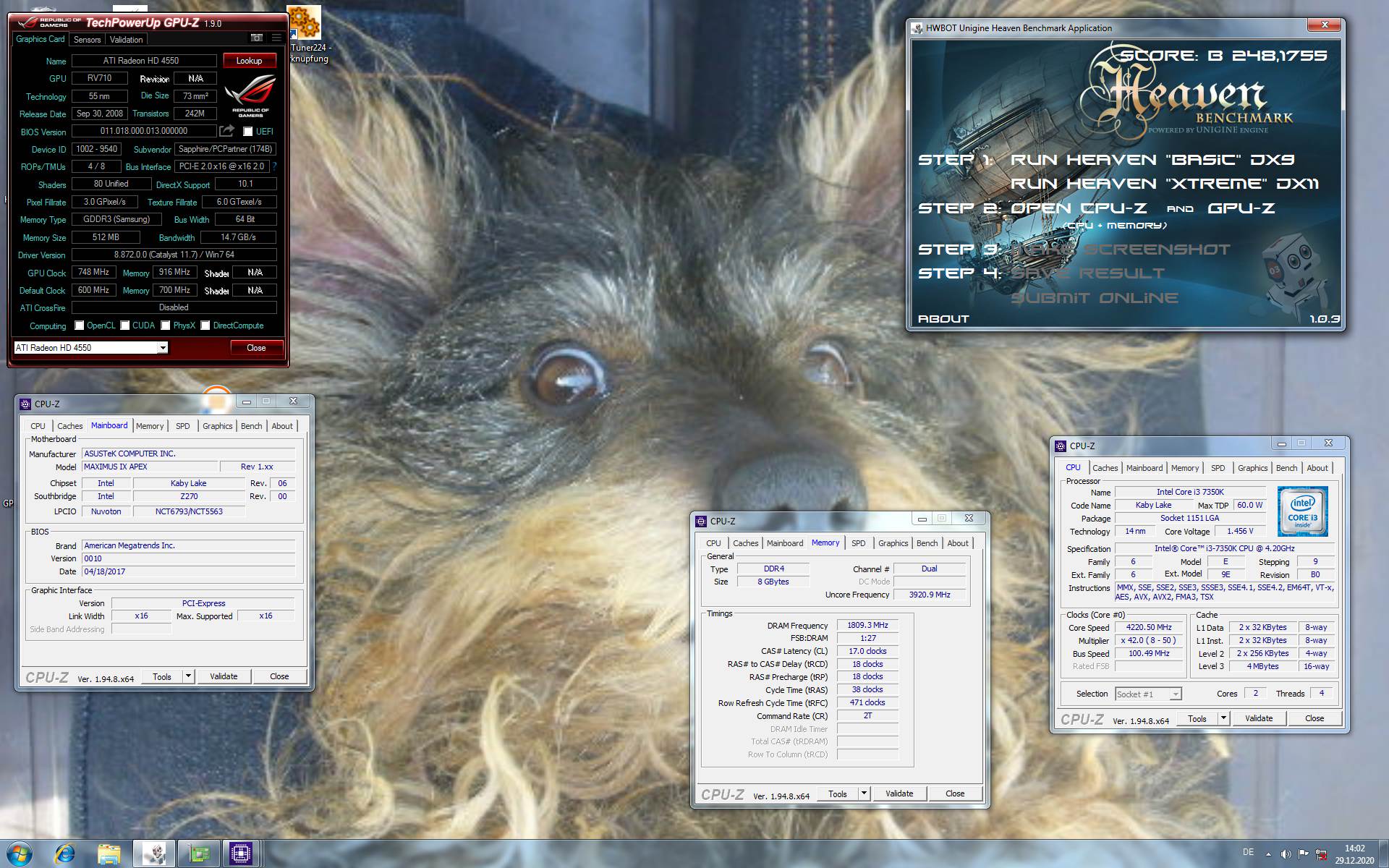Click the bus interface question mark icon
Image resolution: width=1389 pixels, height=868 pixels.
click(x=274, y=166)
